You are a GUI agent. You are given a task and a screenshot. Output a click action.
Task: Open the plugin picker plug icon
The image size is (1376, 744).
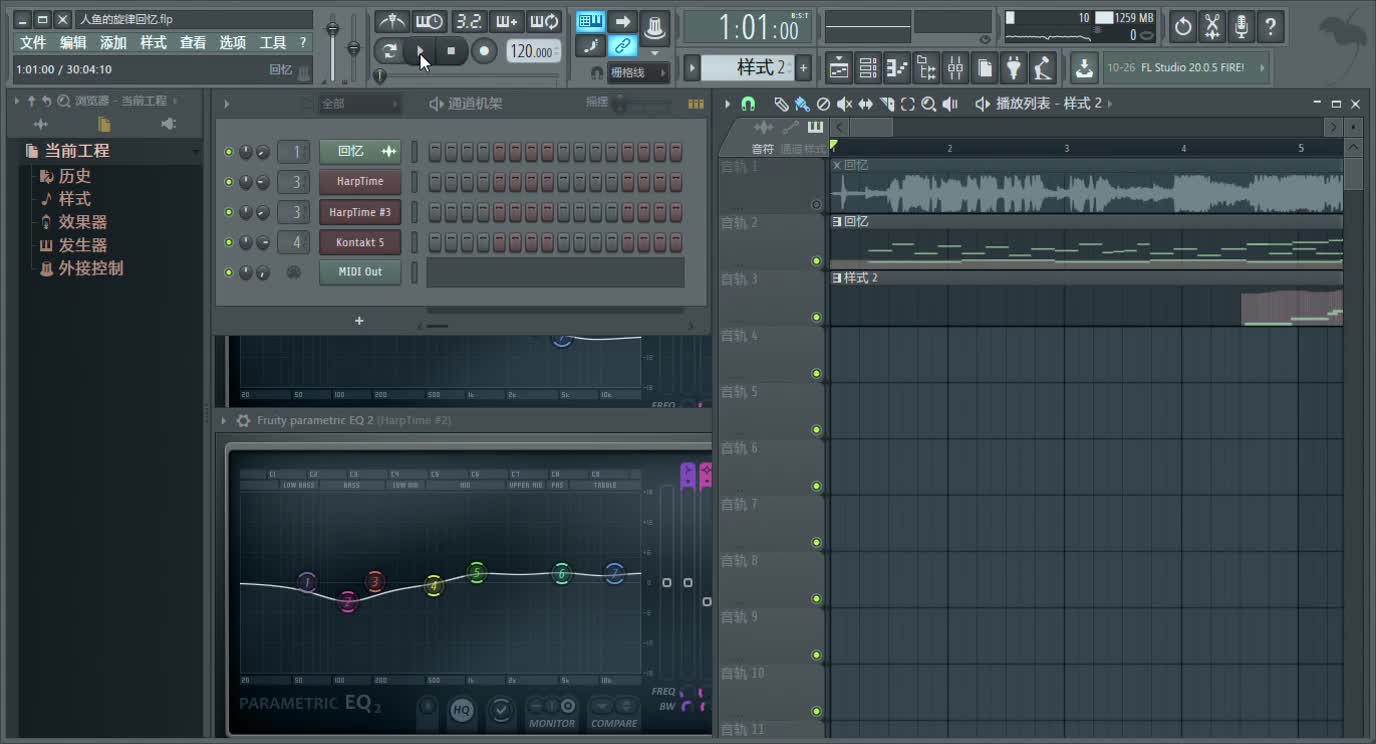1014,68
